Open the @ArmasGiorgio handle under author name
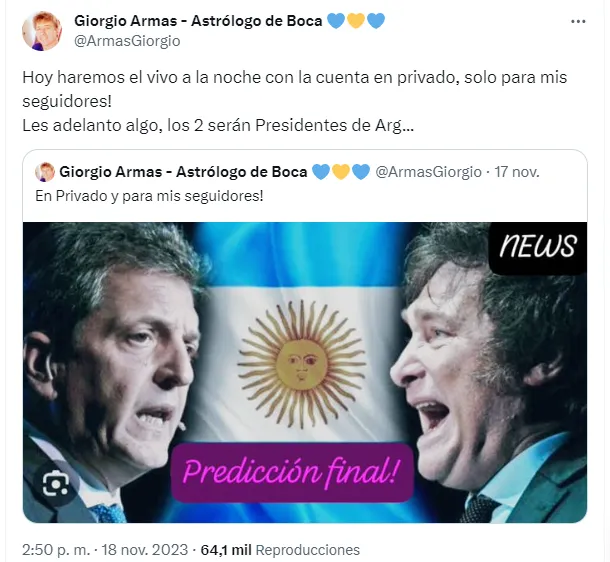 tap(127, 41)
